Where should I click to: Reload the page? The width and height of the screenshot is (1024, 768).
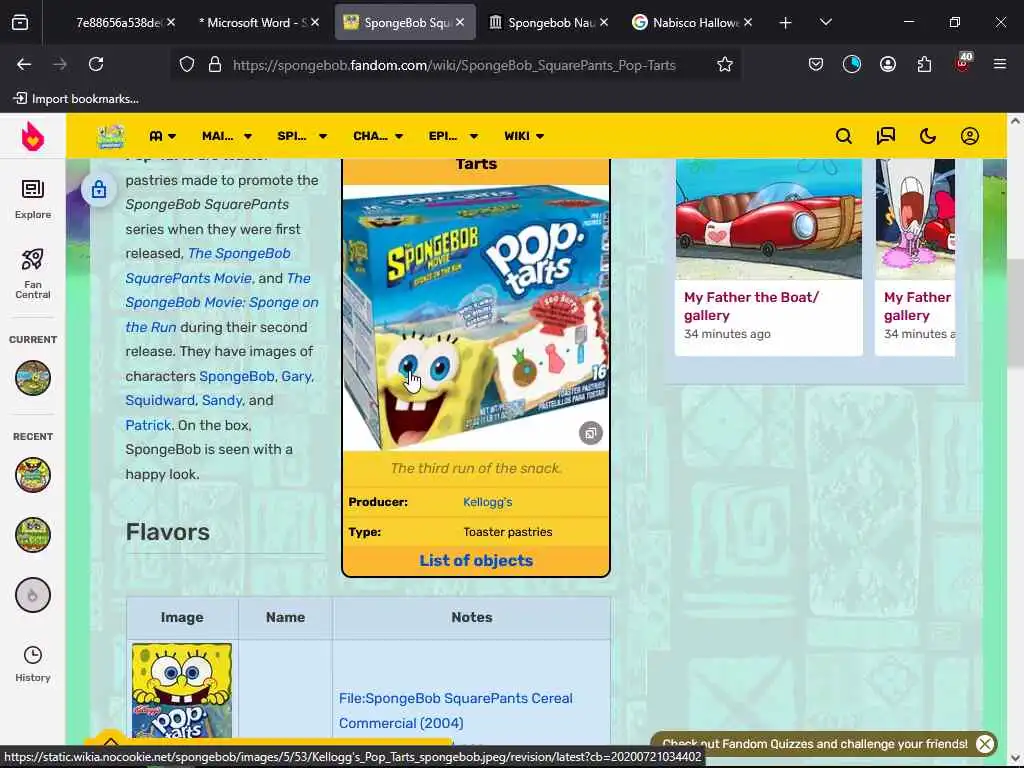point(96,64)
